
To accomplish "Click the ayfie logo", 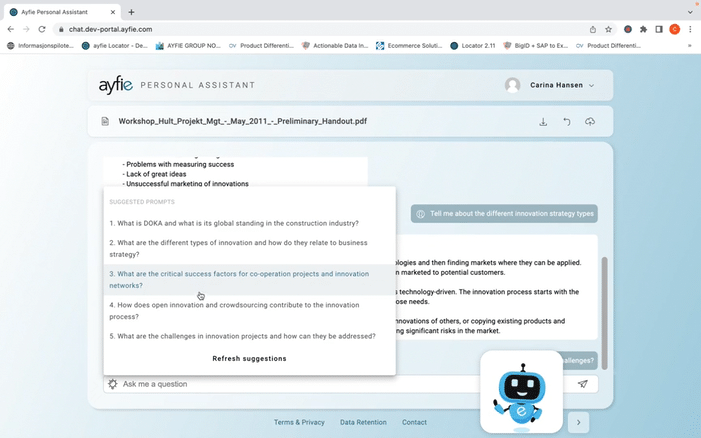I will coord(116,84).
